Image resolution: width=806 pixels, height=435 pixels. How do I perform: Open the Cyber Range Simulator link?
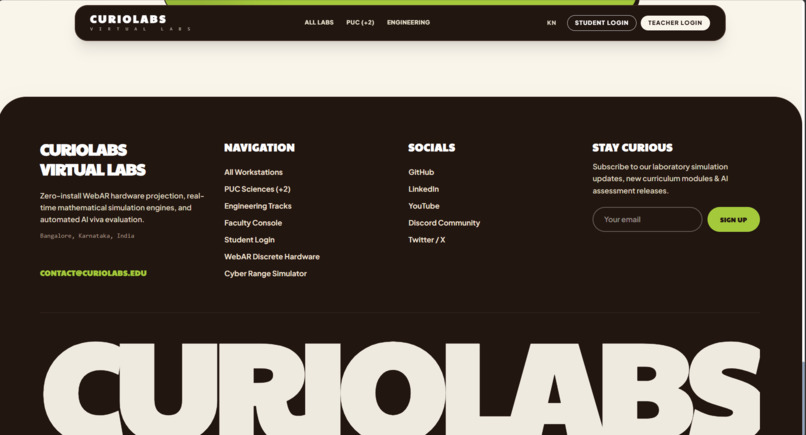(265, 274)
